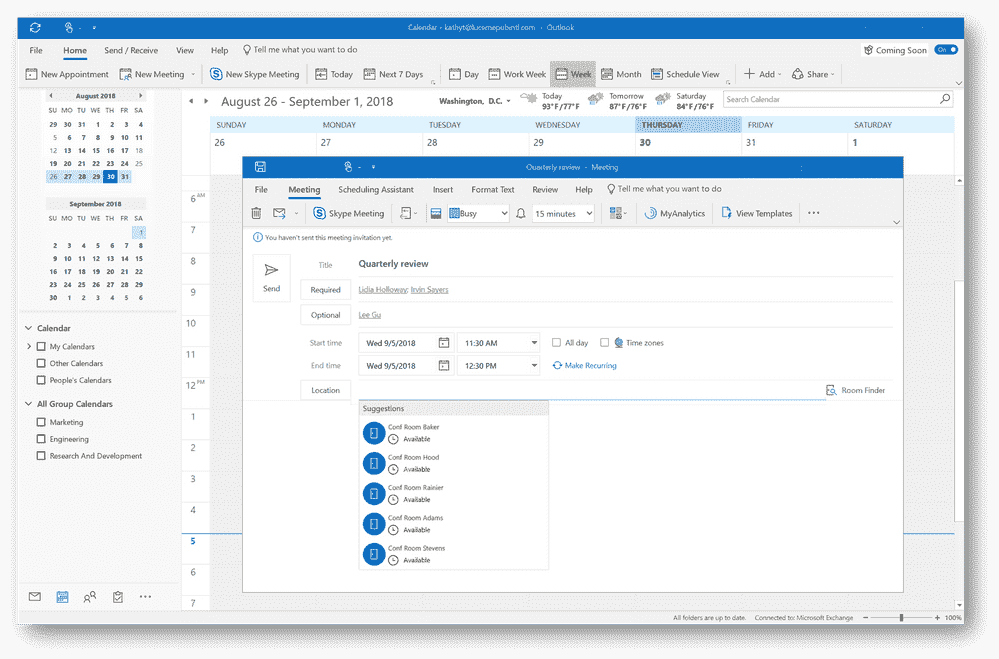Send the meeting invitation
This screenshot has height=659, width=999.
point(271,278)
